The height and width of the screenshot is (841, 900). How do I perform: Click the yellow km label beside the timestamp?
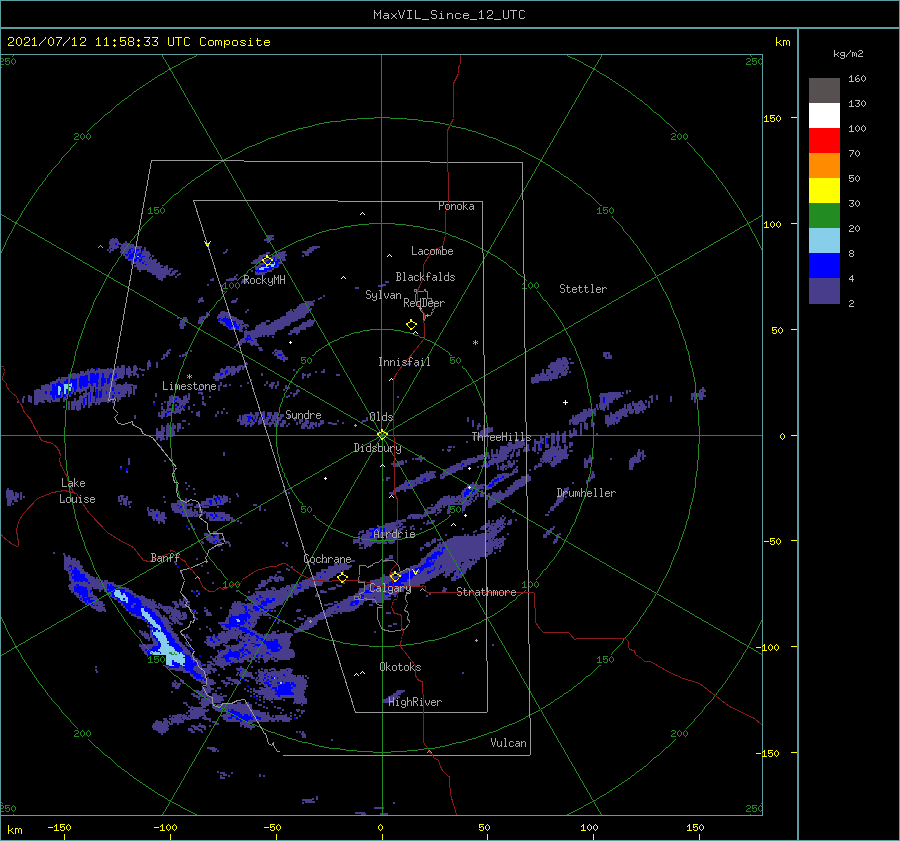[783, 42]
